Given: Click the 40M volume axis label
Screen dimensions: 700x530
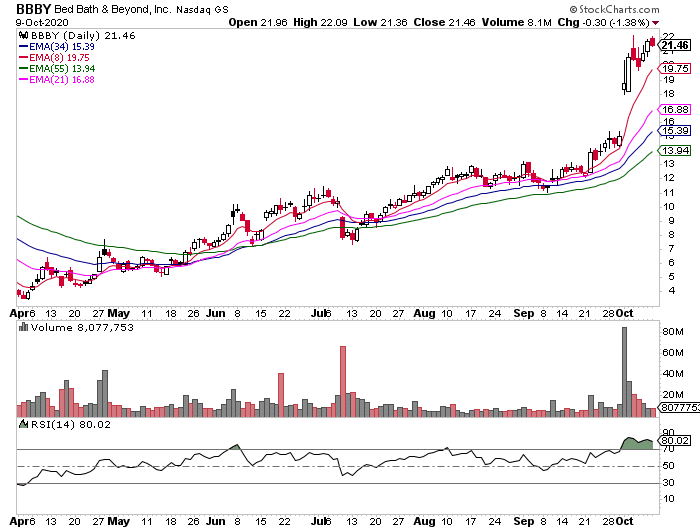Looking at the screenshot, I should click(673, 374).
